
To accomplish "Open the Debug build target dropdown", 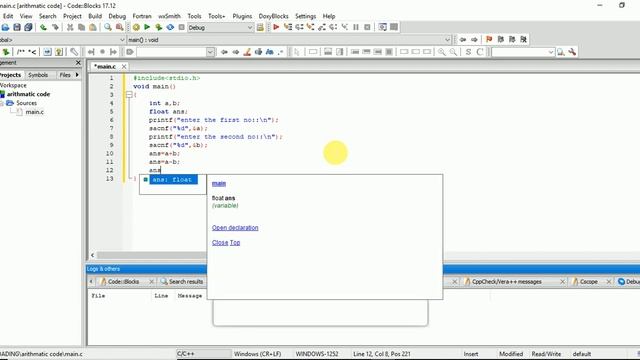I will click(x=250, y=27).
